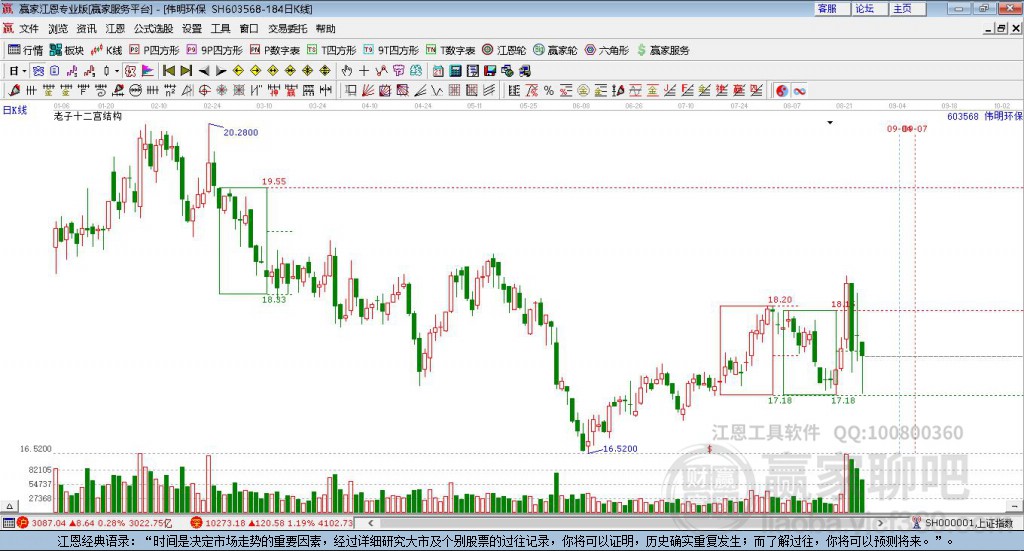The width and height of the screenshot is (1024, 551).
Task: Open the 浏览 menu
Action: coord(57,29)
